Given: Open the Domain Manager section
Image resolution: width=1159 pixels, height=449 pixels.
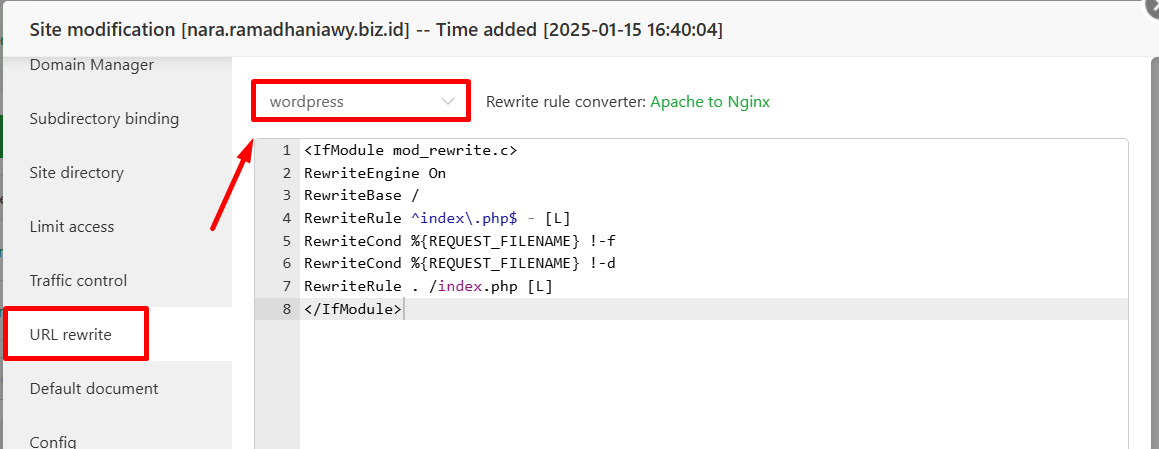Looking at the screenshot, I should 92,65.
